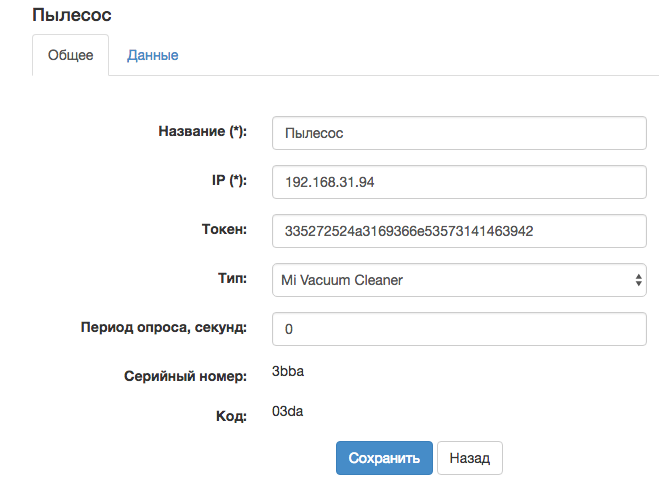Open the Тип dropdown showing Mi Vacuum Cleaner

[459, 280]
